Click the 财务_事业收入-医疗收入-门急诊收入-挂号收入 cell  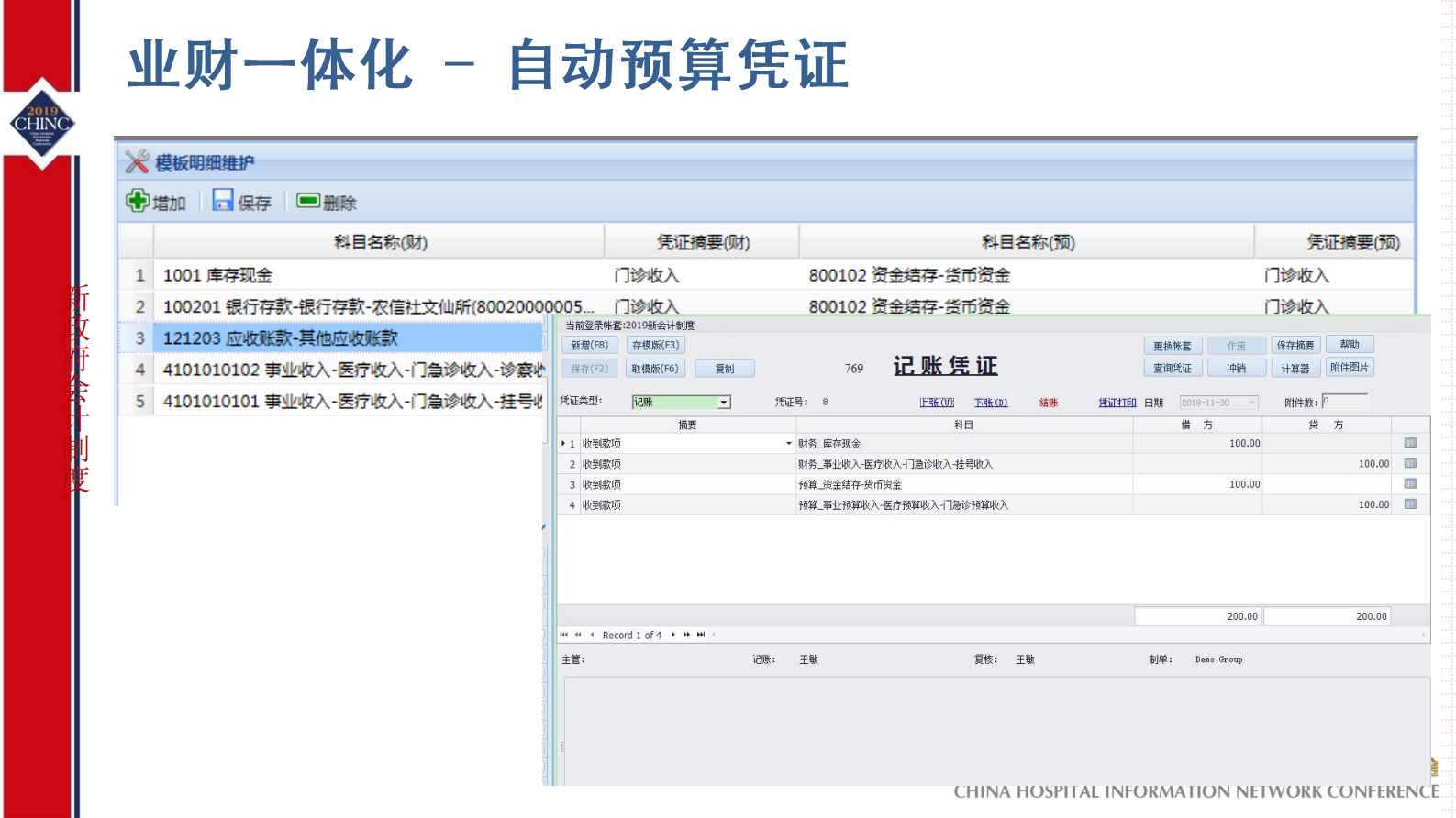[x=964, y=464]
